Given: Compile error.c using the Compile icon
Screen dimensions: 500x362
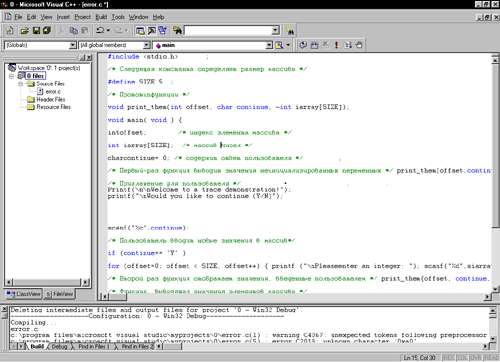Looking at the screenshot, I should point(303,45).
